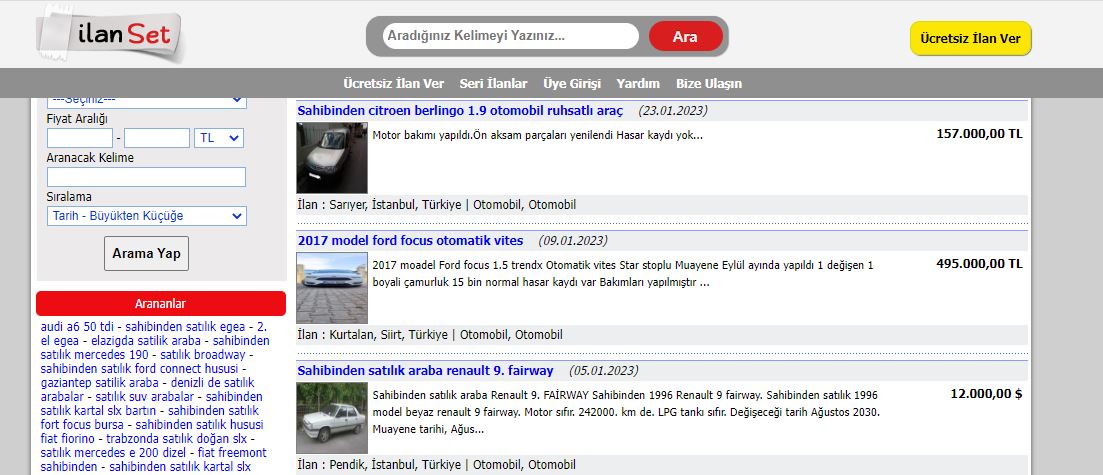Open the Sıralama sort dropdown
This screenshot has width=1103, height=475.
click(x=146, y=216)
